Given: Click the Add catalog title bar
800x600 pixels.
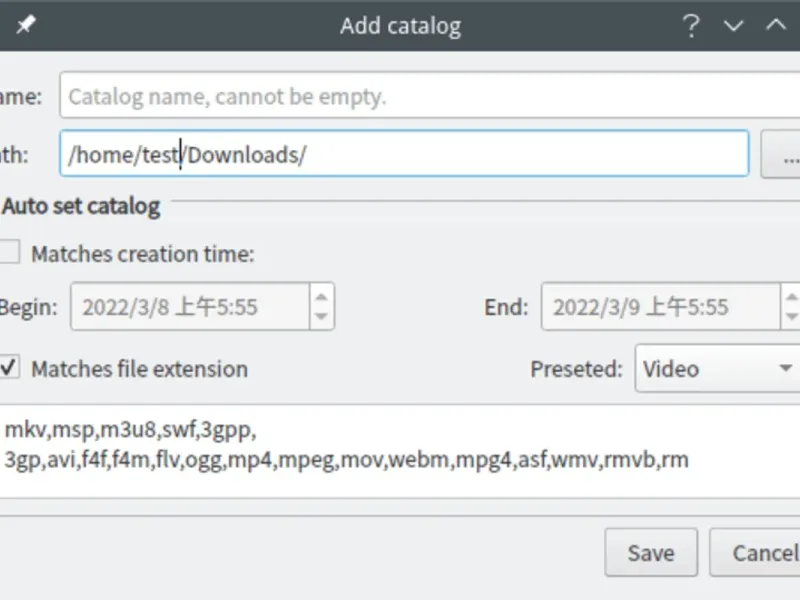Looking at the screenshot, I should click(x=400, y=26).
